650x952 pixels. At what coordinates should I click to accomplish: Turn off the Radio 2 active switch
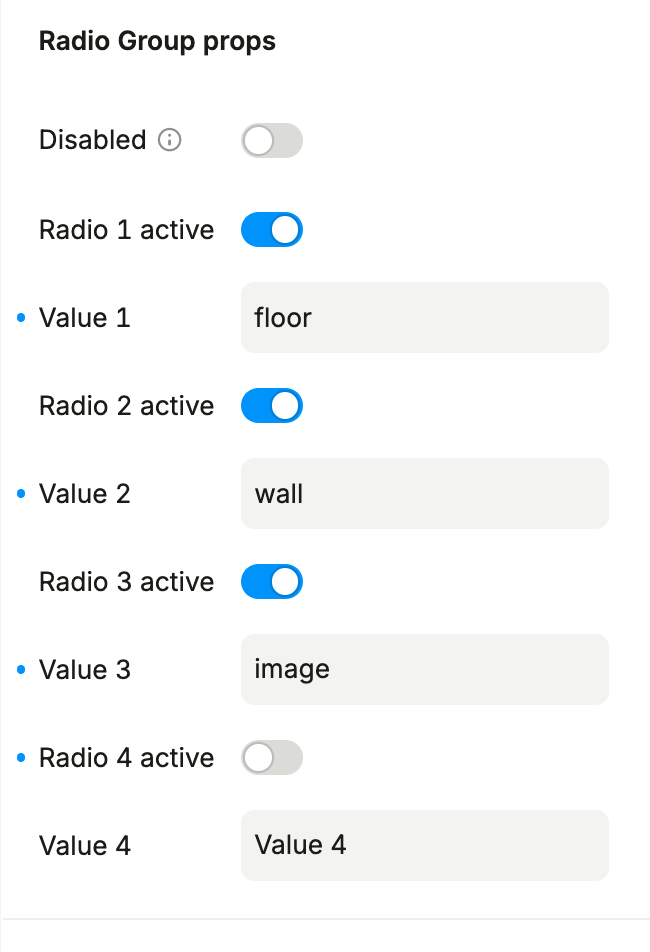tap(271, 406)
